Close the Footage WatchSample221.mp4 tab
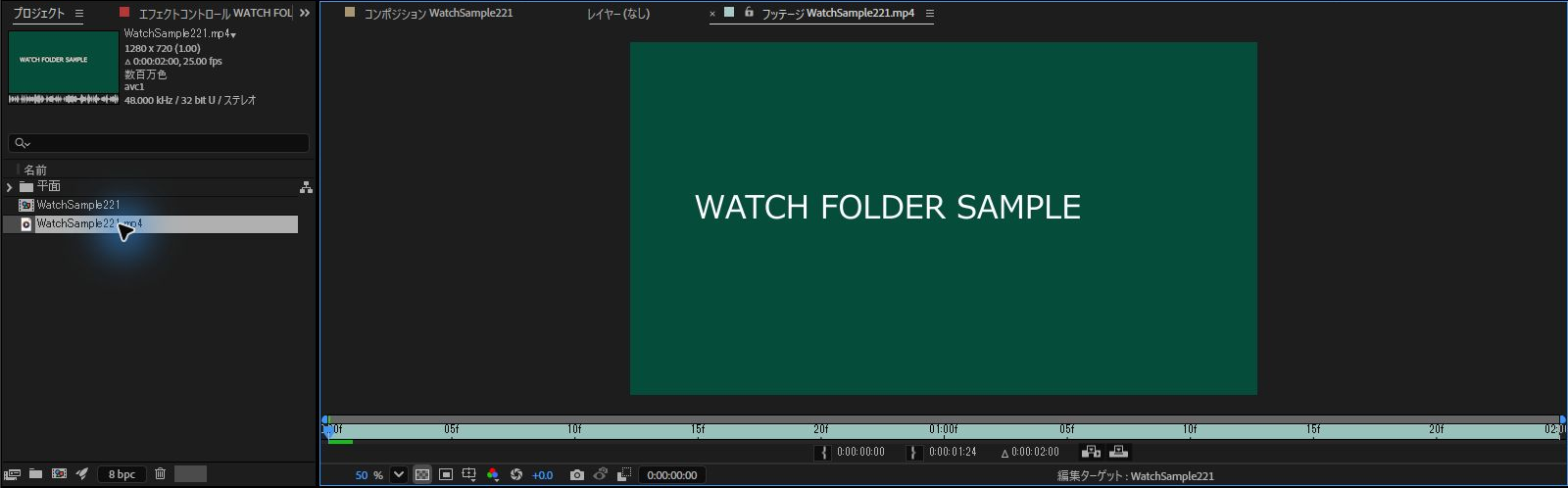This screenshot has width=1568, height=488. (x=712, y=14)
